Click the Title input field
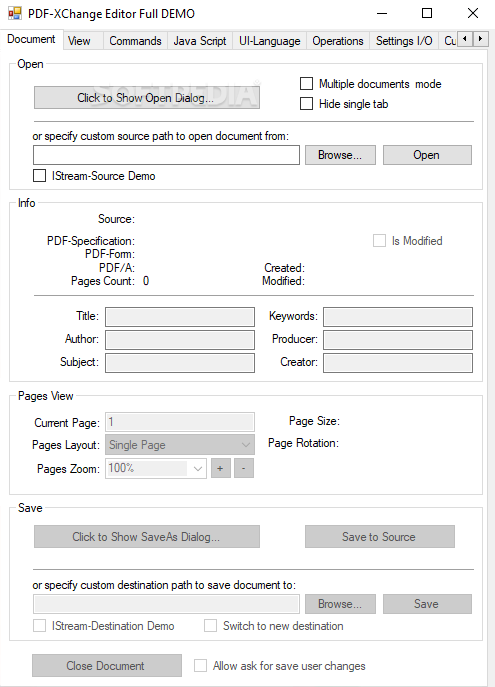 180,317
